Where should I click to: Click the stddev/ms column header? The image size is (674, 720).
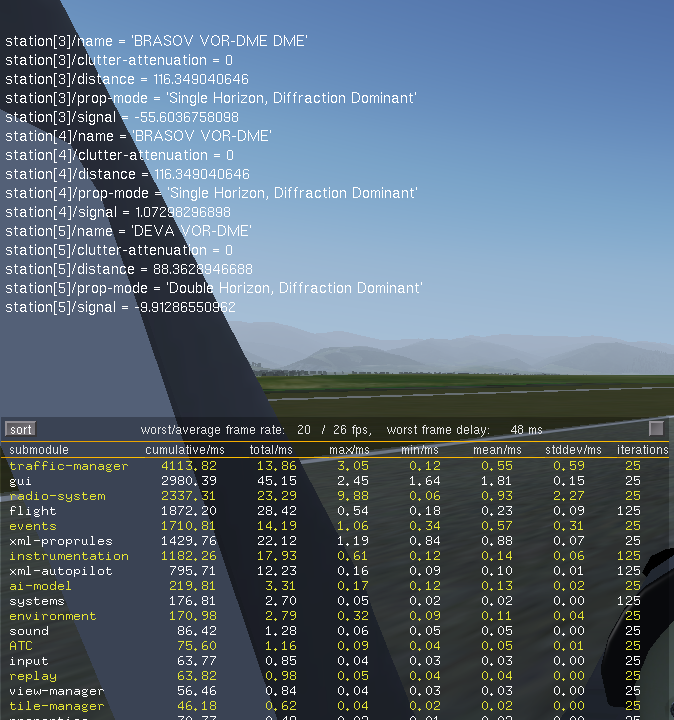[x=574, y=450]
